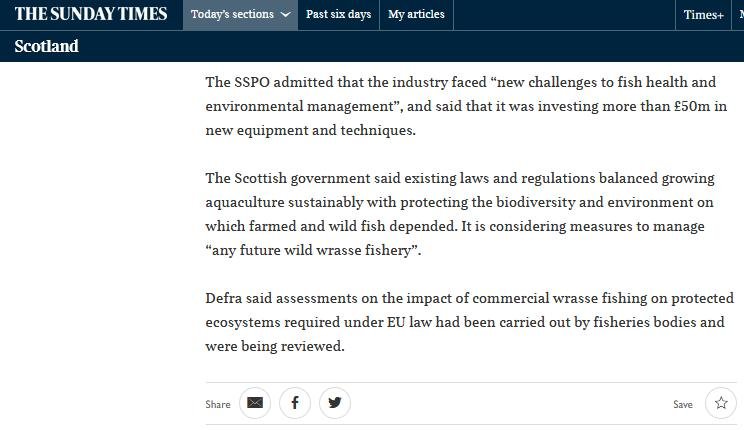Open the Scotland section heading
Screen dimensions: 744x430
pyautogui.click(x=46, y=46)
